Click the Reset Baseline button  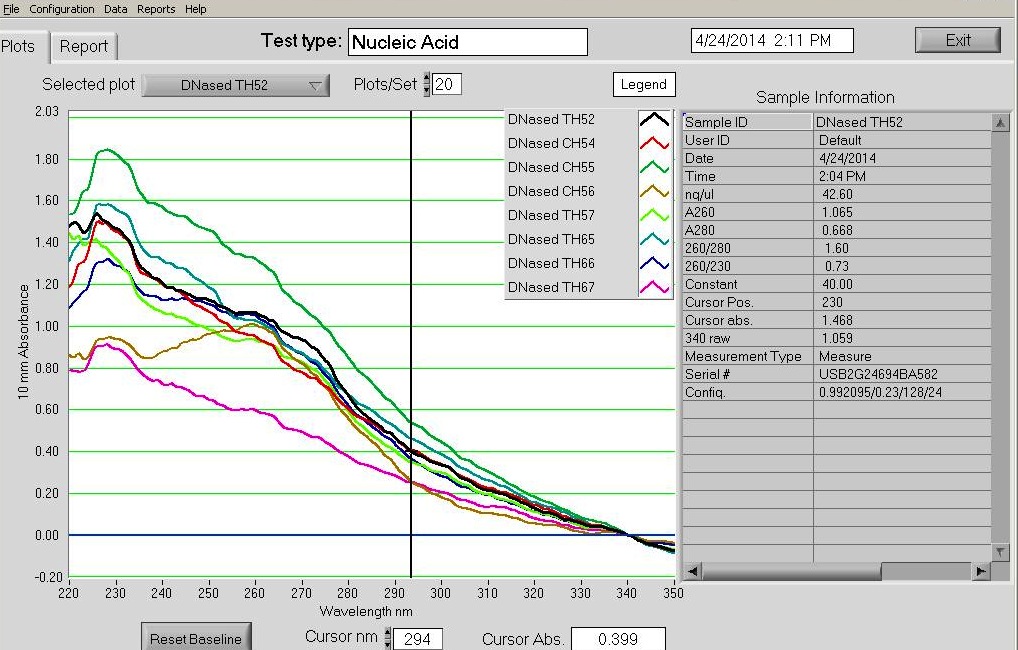pos(195,639)
